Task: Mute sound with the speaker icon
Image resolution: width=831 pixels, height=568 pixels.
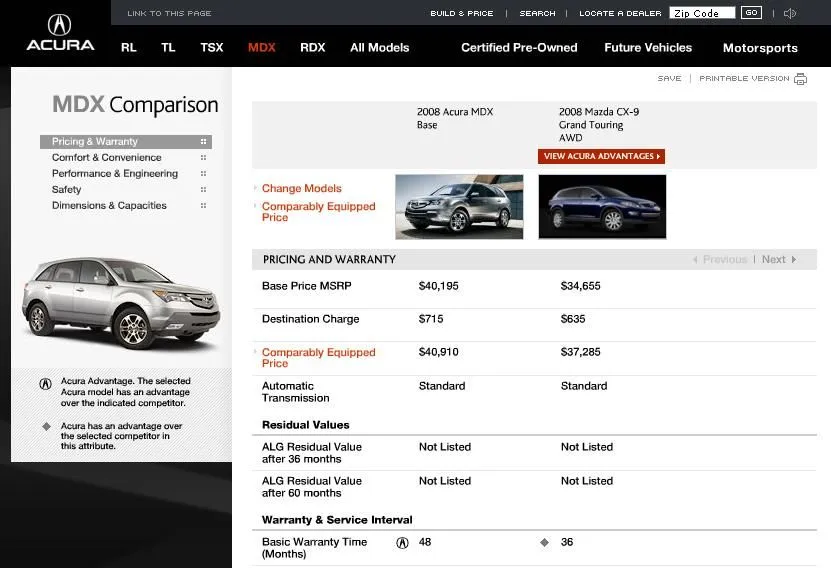Action: 790,13
